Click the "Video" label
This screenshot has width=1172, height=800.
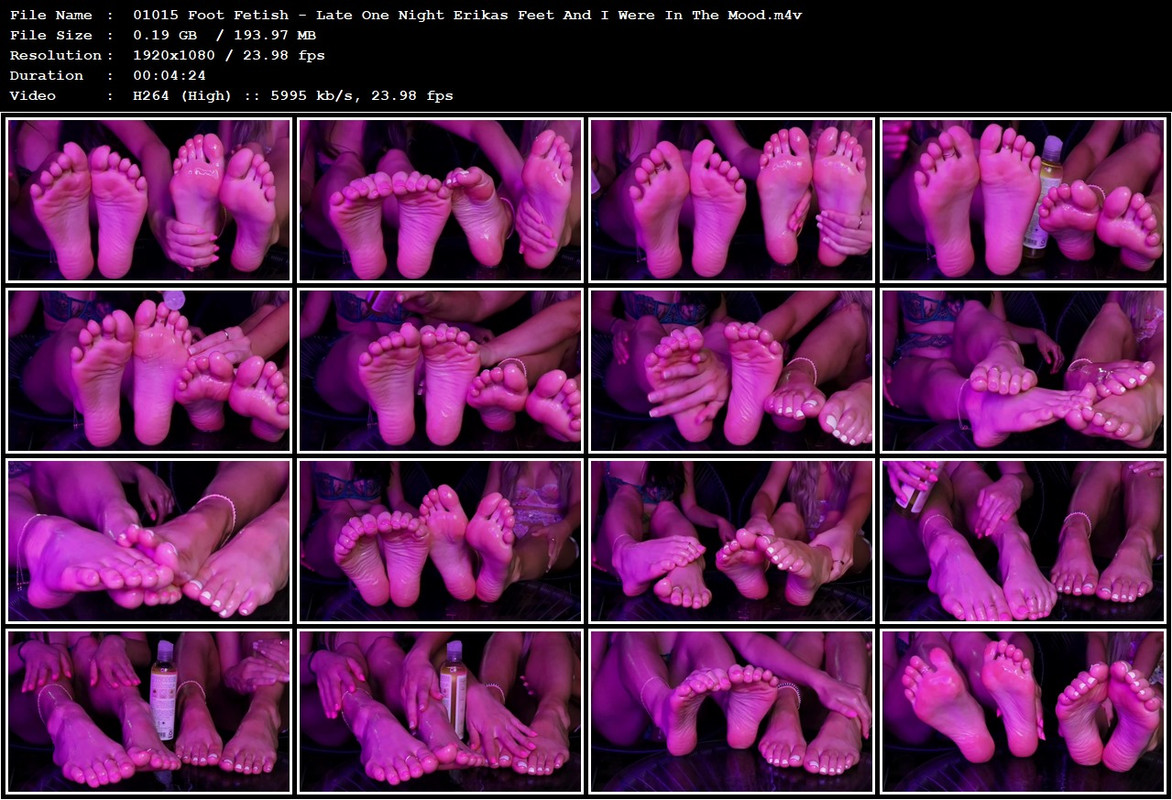pos(33,96)
